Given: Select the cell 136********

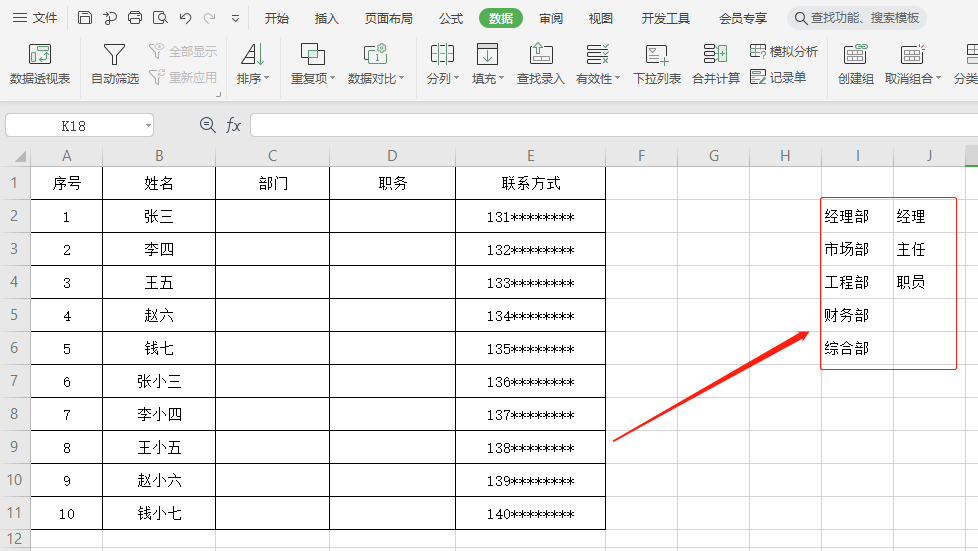Looking at the screenshot, I should click(530, 381).
